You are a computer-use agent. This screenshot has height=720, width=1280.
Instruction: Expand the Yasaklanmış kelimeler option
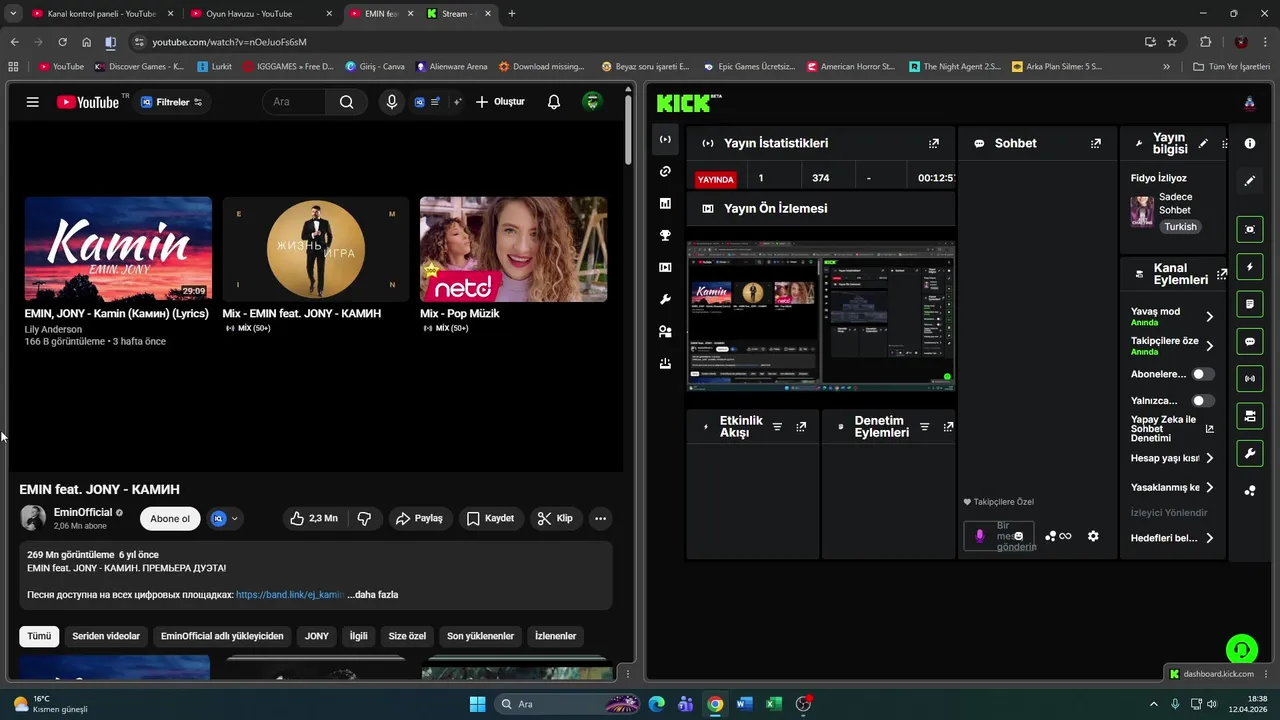1209,488
